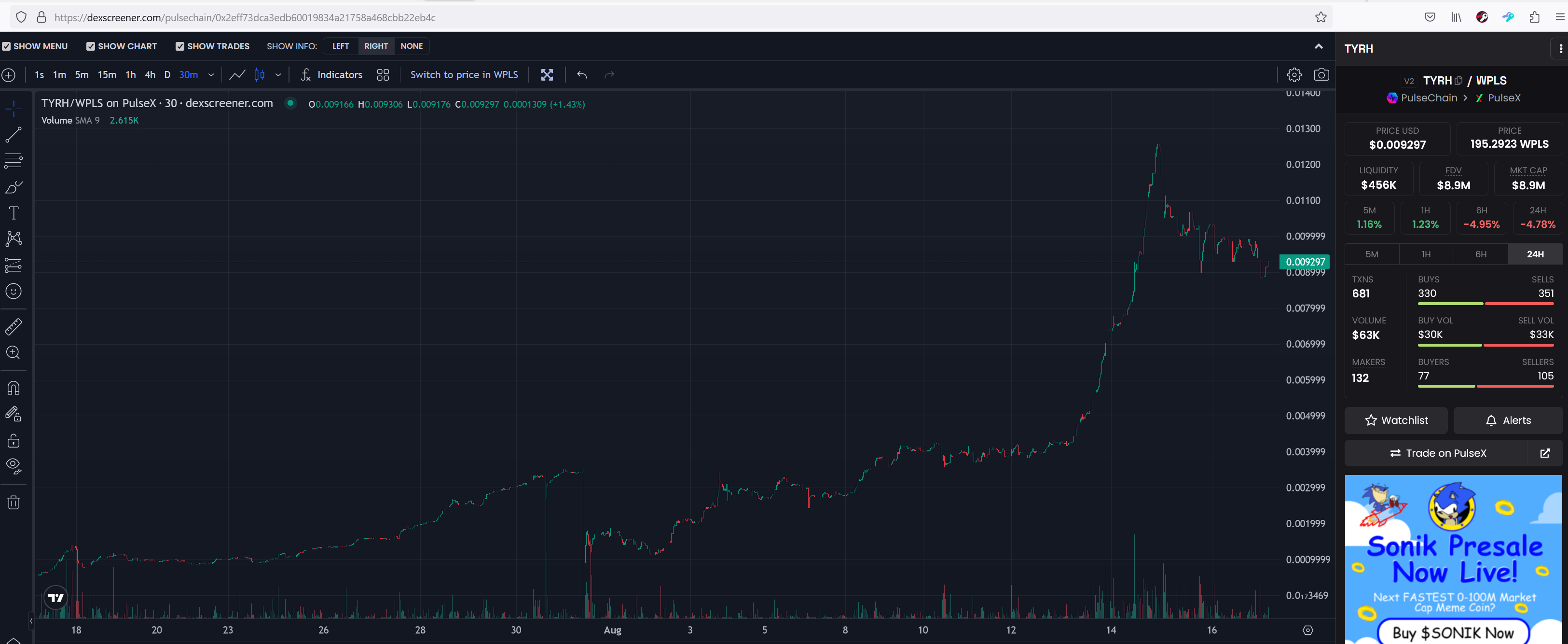The height and width of the screenshot is (644, 1568).
Task: Open the emoji icons tool
Action: pyautogui.click(x=14, y=291)
